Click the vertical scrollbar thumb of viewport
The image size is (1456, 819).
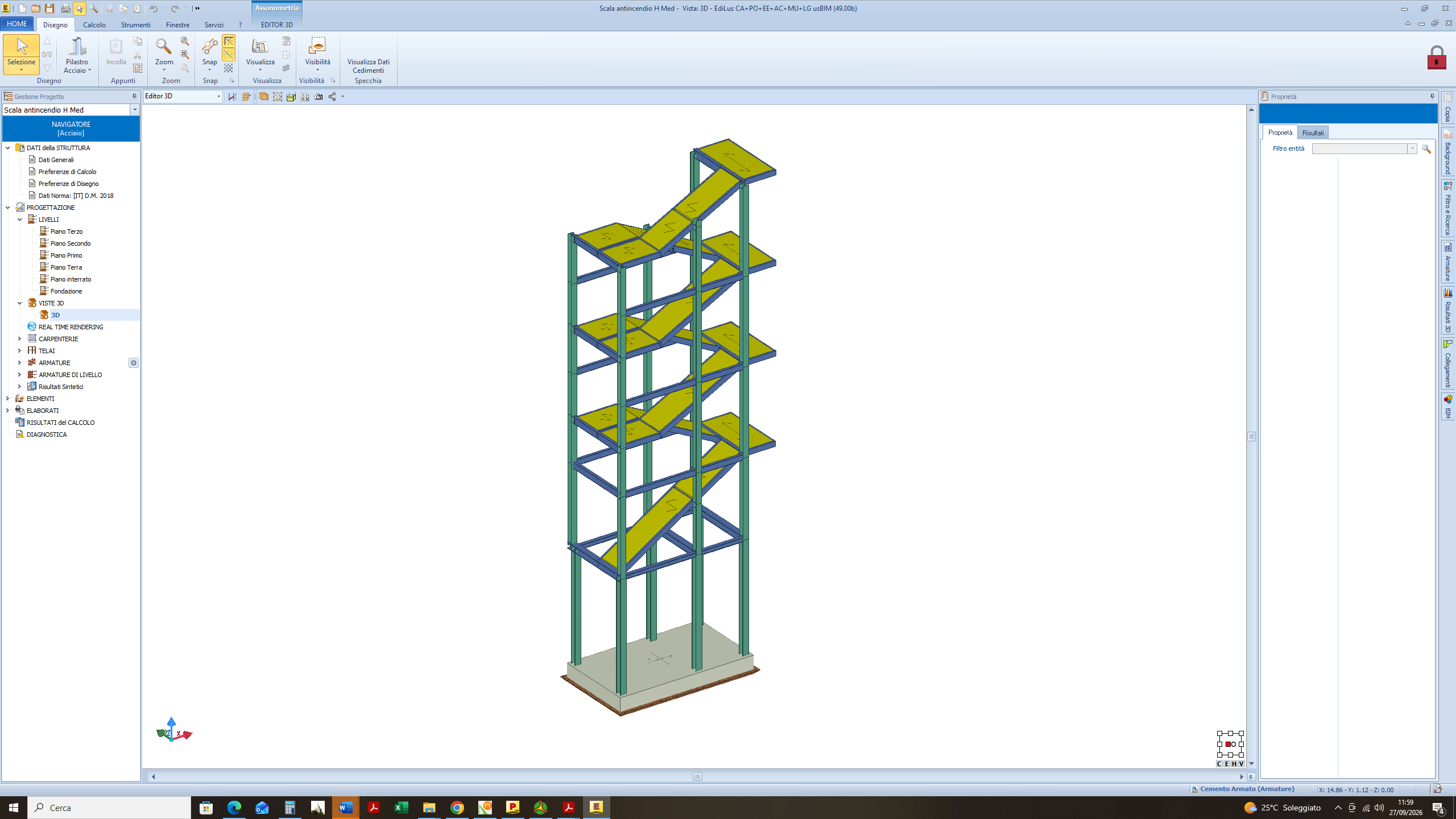point(1251,436)
